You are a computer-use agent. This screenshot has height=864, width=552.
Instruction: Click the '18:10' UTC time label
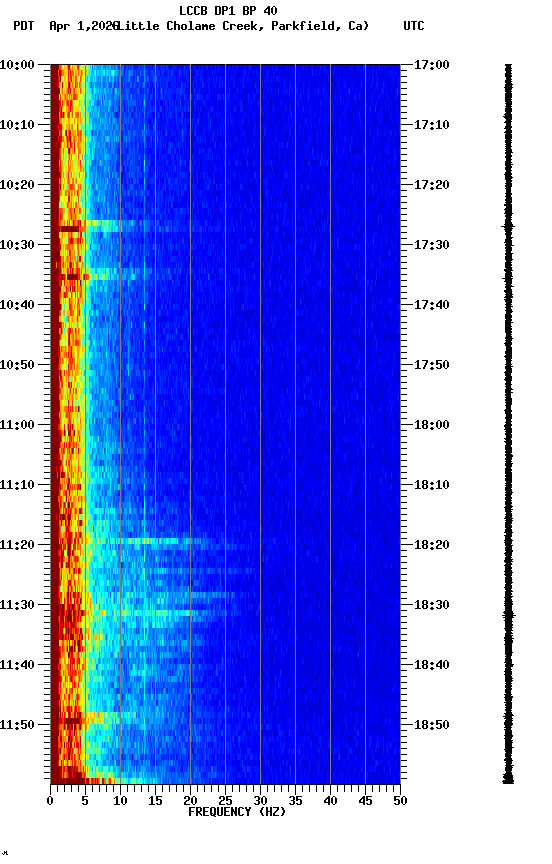431,485
